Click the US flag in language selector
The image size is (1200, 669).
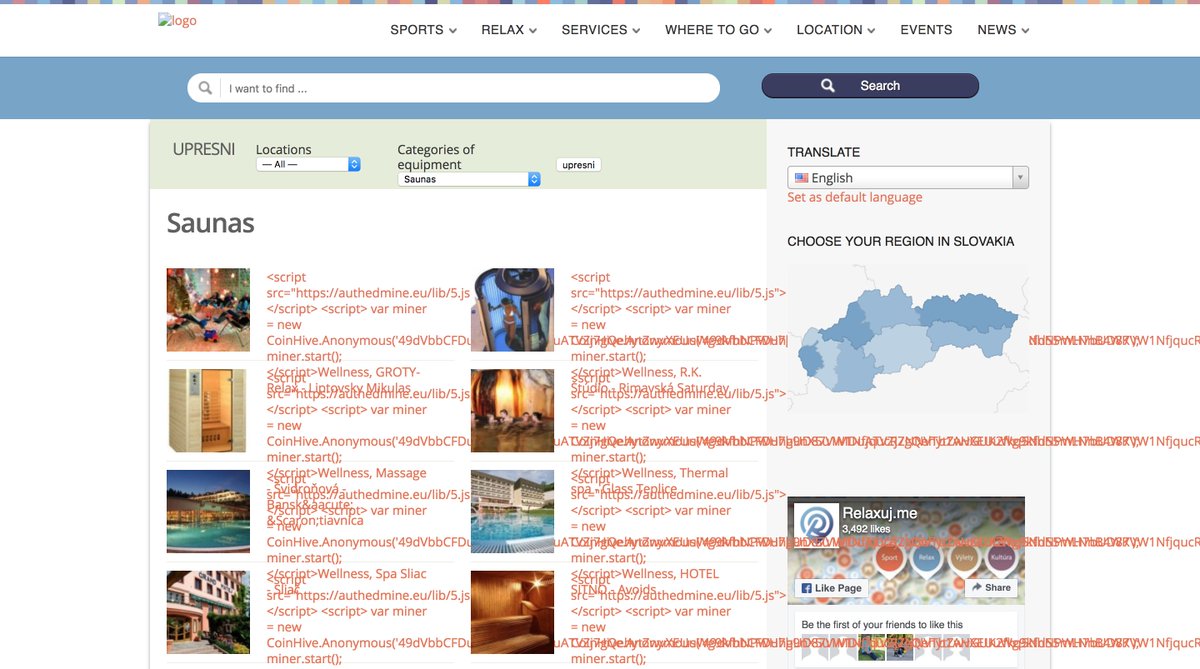(x=801, y=178)
